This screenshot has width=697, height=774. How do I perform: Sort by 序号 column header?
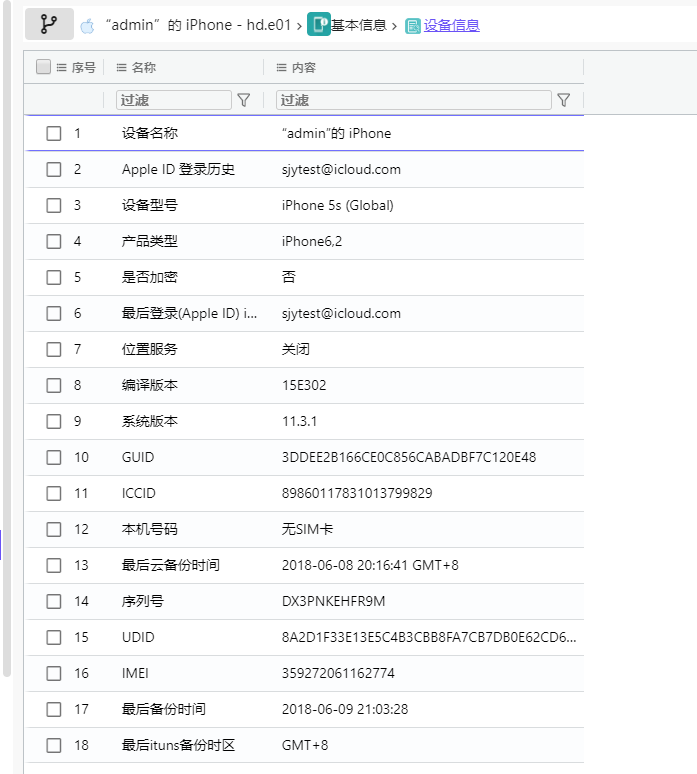[83, 68]
